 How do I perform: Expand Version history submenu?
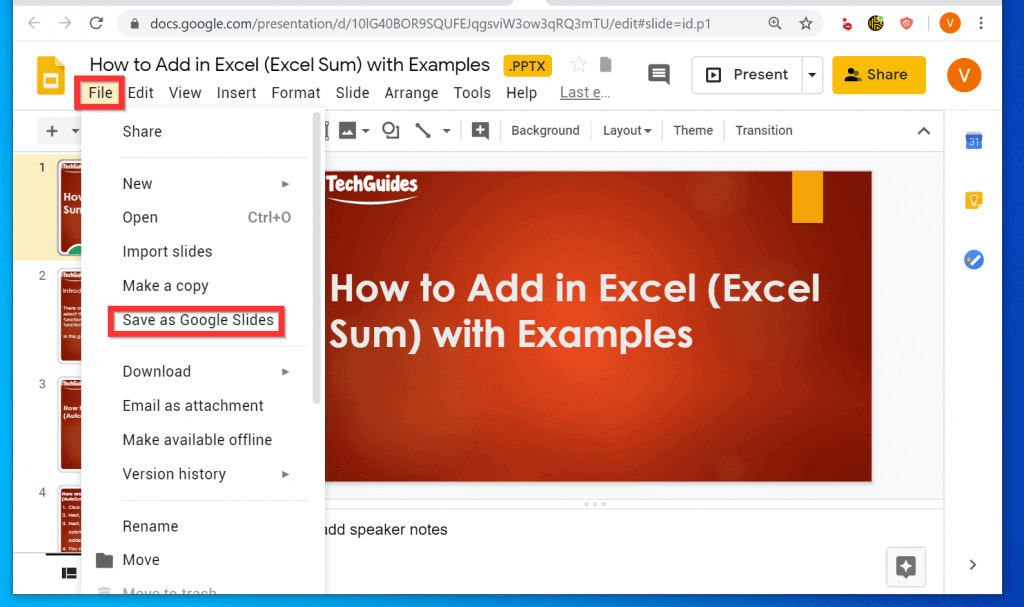(285, 474)
